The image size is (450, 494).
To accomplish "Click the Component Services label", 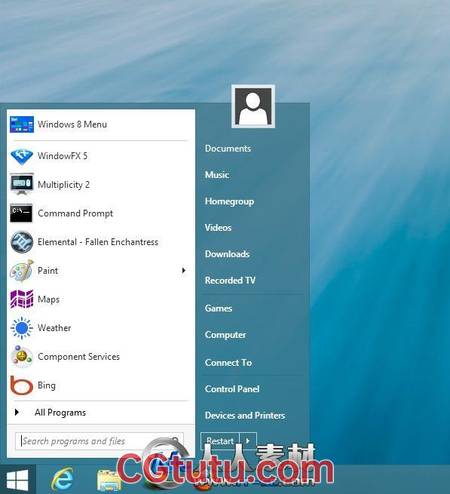I will click(x=79, y=357).
